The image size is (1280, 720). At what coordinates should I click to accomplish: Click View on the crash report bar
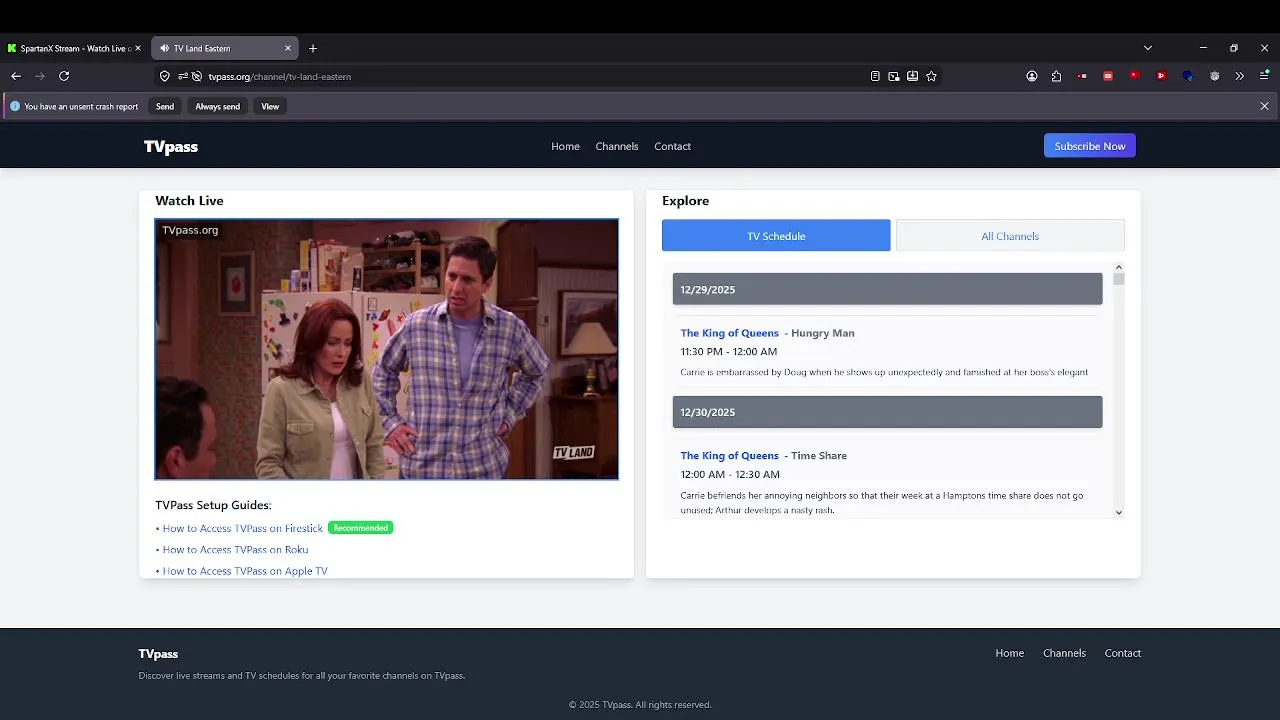(x=270, y=106)
